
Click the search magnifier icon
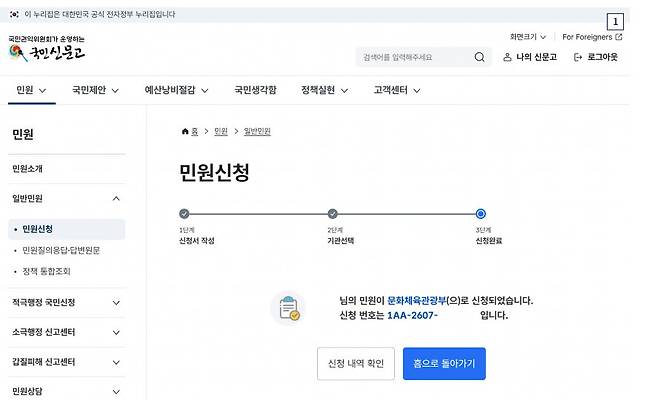(479, 57)
